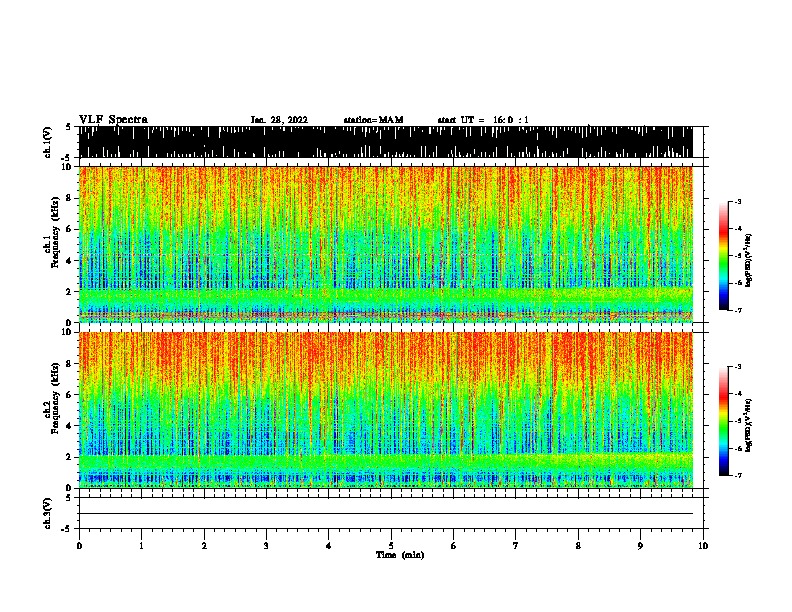Click the ch.2 color scale '-7' label
Screen dimensions: 792x612
pyautogui.click(x=737, y=475)
